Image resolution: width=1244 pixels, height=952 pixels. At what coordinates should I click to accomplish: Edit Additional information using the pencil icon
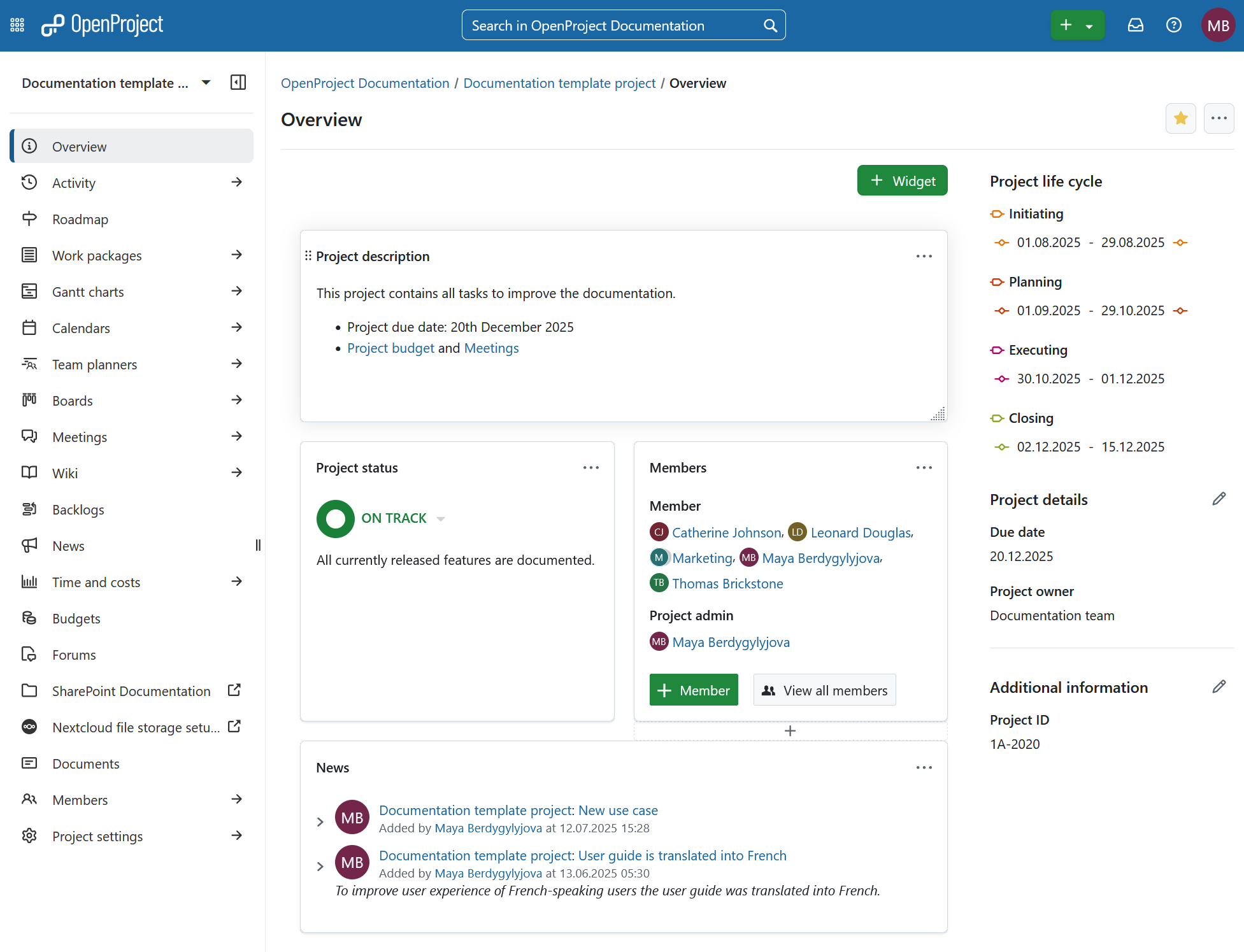pyautogui.click(x=1220, y=686)
